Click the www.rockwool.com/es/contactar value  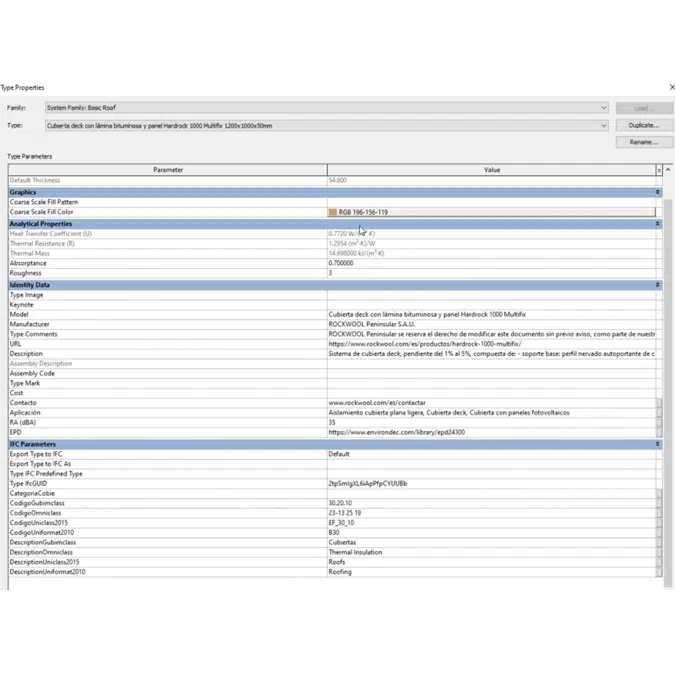[x=377, y=403]
